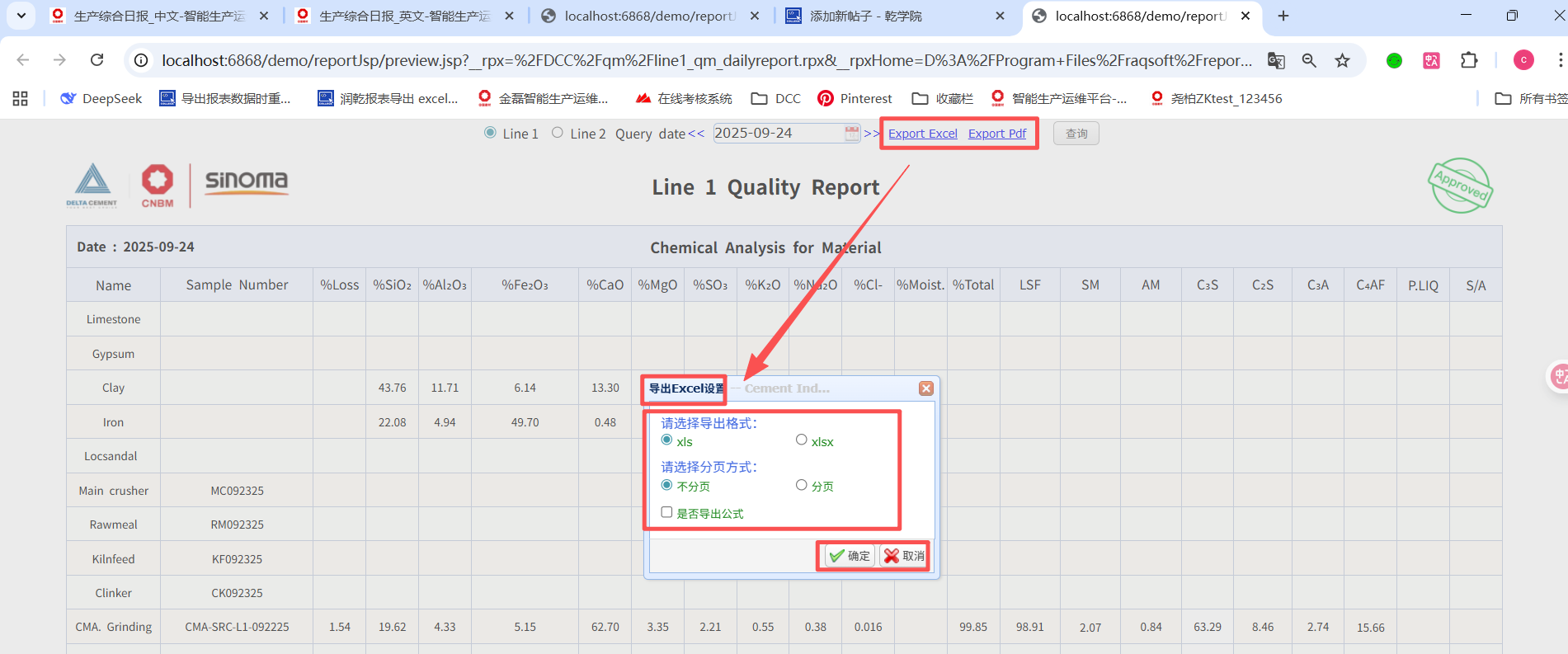1568x654 pixels.
Task: Close the Excel export settings dialog
Action: (x=926, y=388)
